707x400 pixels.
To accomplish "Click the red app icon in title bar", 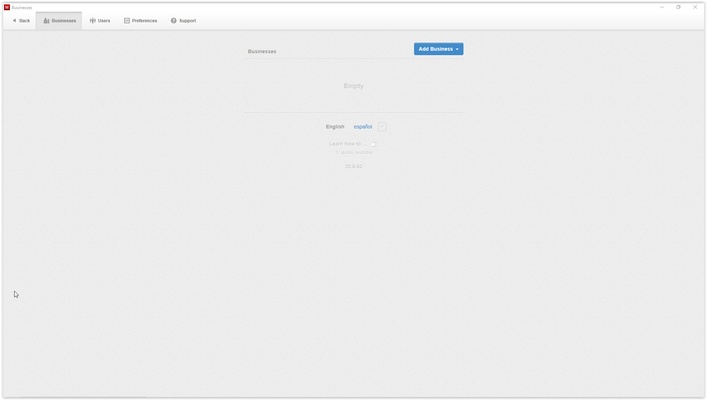I will (x=7, y=7).
